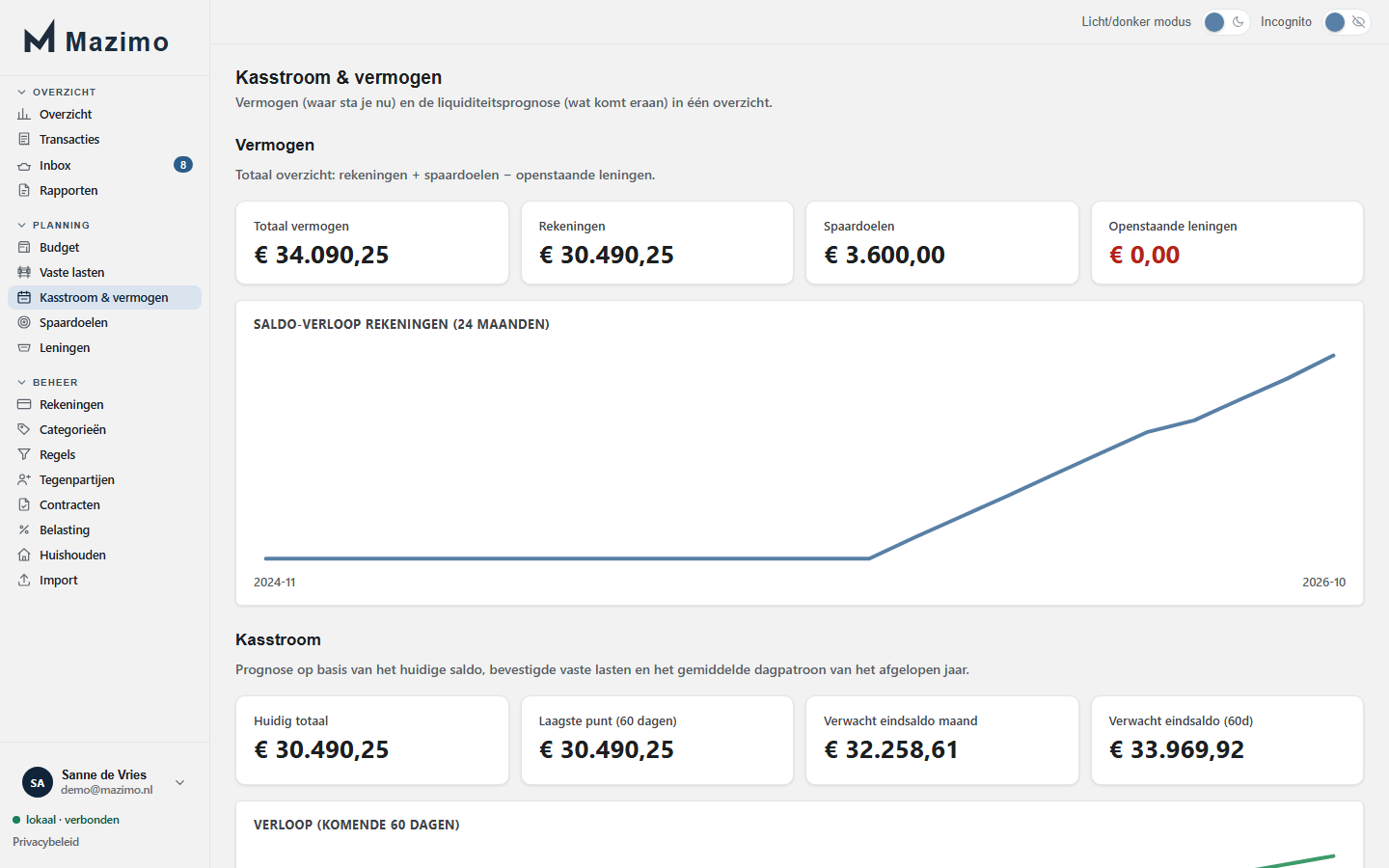Click the demo@mazimo.nl email text
The image size is (1389, 868).
(107, 790)
